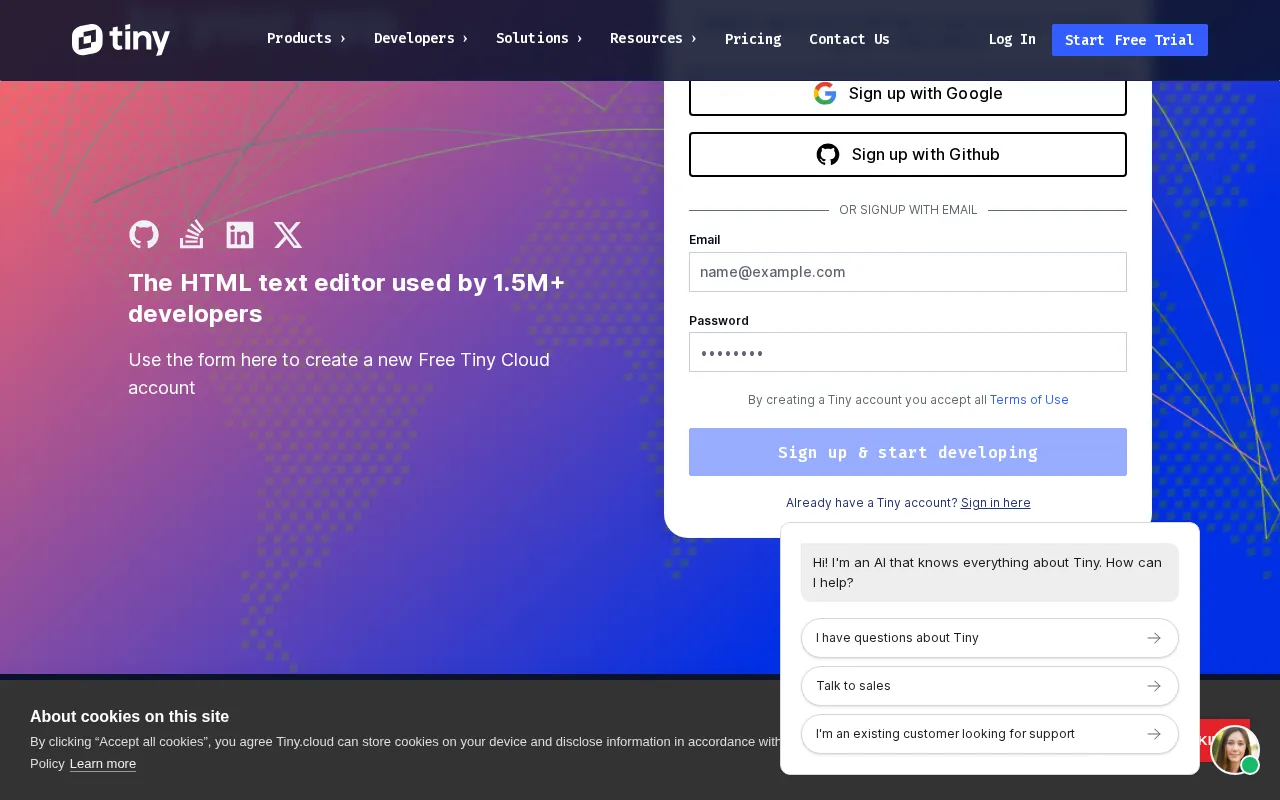
Task: Sign up with Google
Action: click(908, 94)
